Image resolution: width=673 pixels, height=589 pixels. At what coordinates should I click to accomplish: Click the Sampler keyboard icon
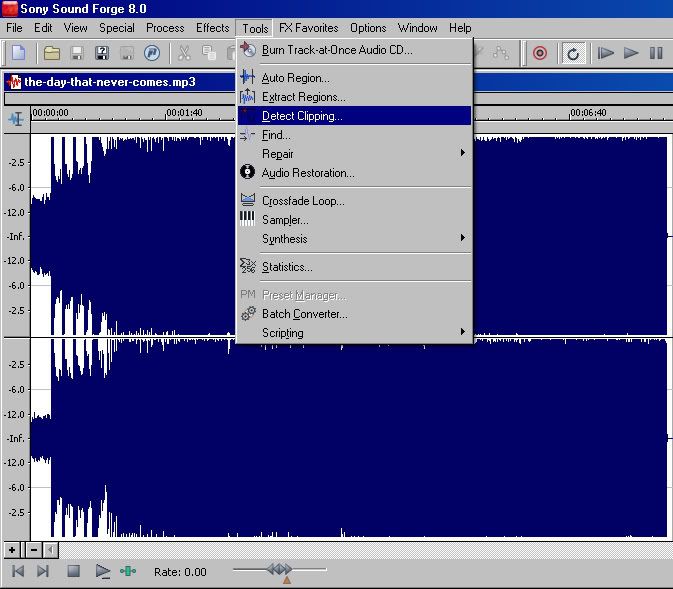click(x=247, y=219)
